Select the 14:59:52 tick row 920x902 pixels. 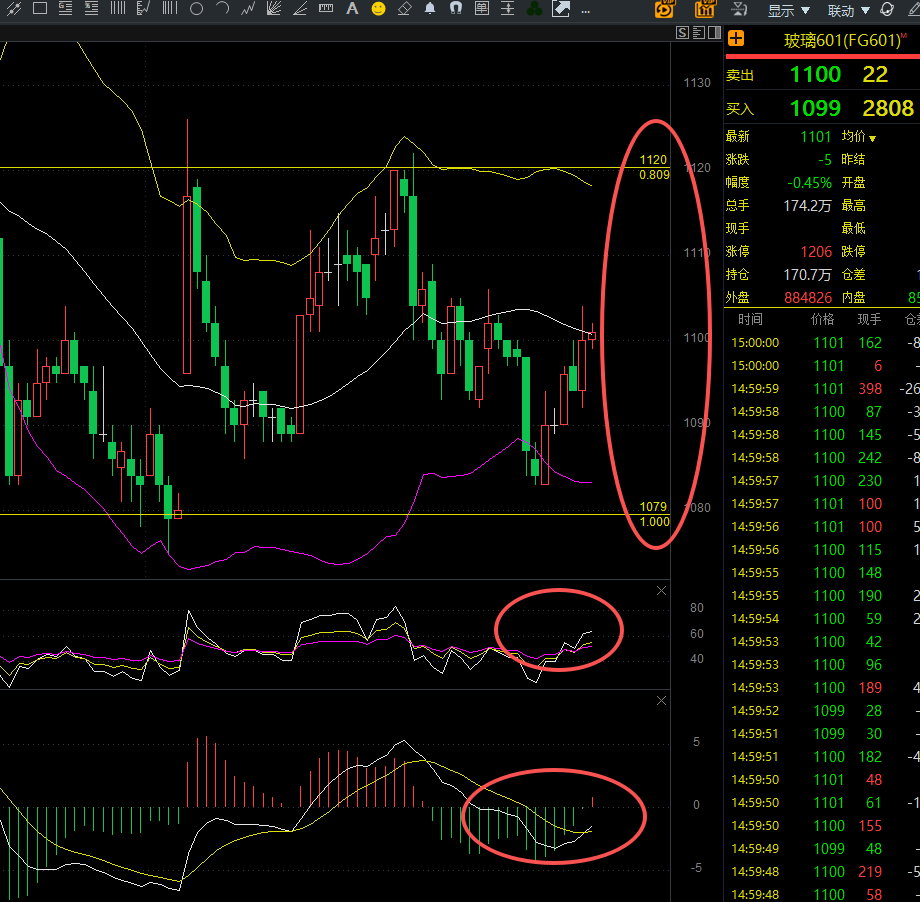[823, 711]
